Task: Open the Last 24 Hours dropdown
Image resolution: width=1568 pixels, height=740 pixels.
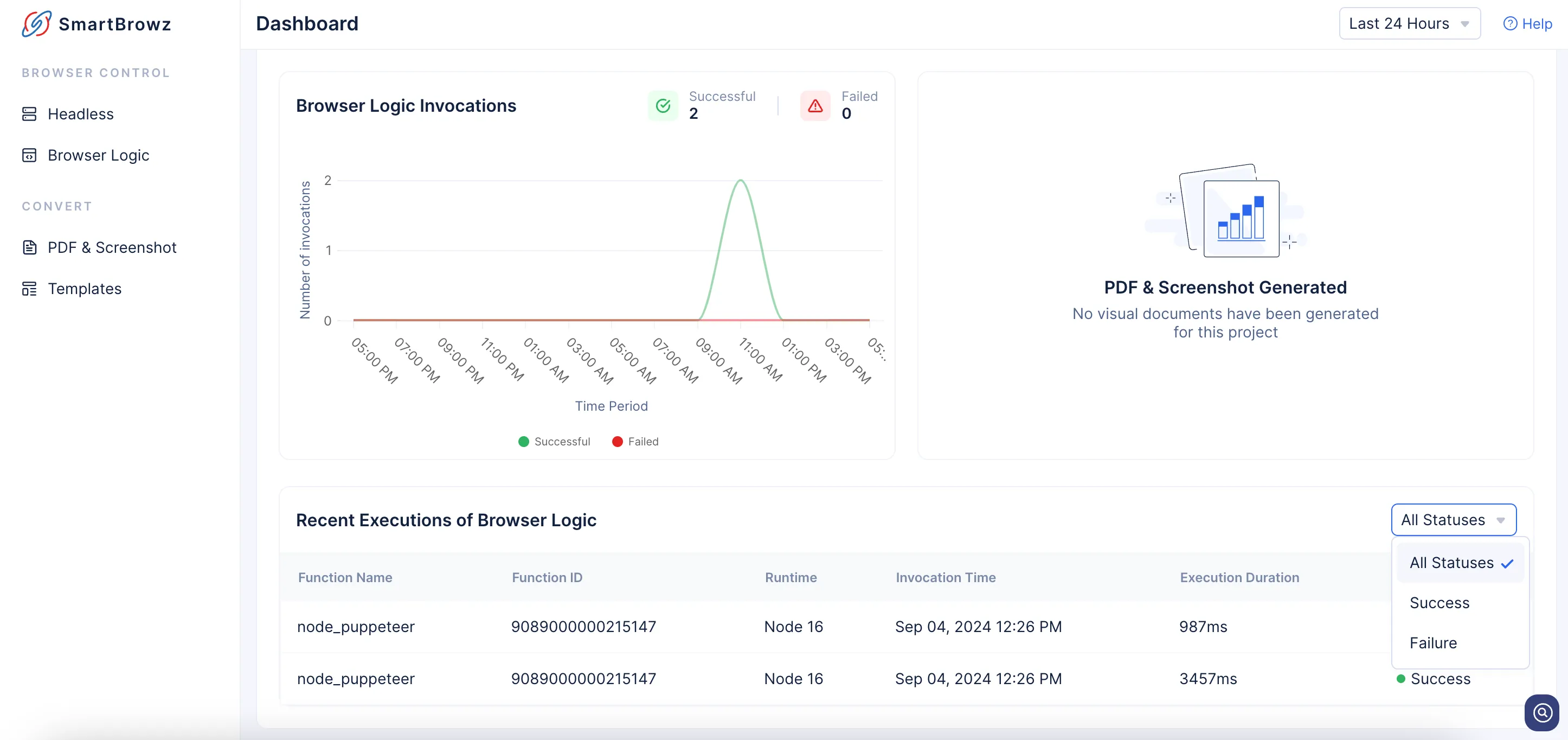Action: point(1410,24)
